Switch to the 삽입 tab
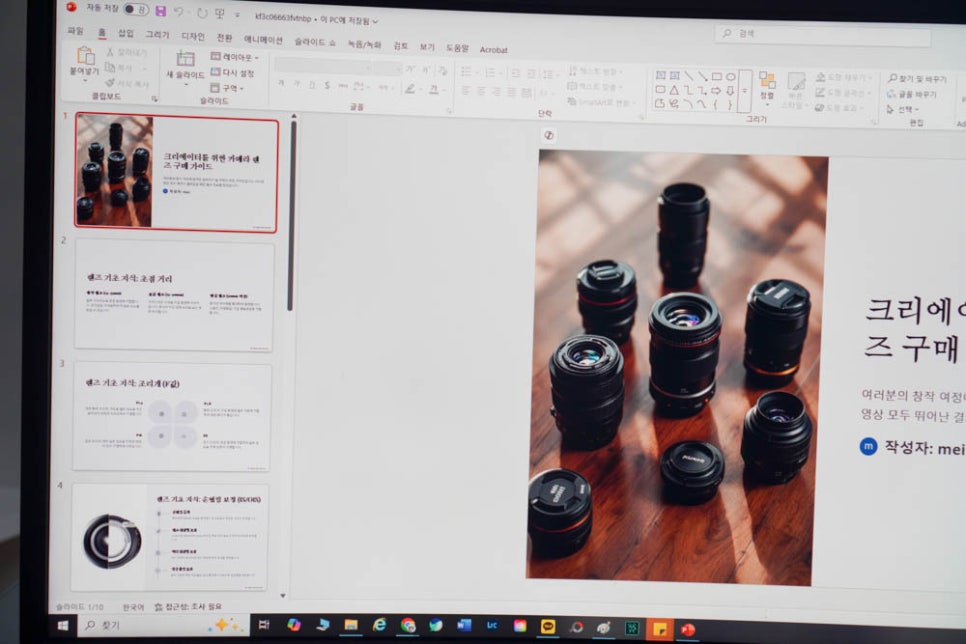 point(126,33)
